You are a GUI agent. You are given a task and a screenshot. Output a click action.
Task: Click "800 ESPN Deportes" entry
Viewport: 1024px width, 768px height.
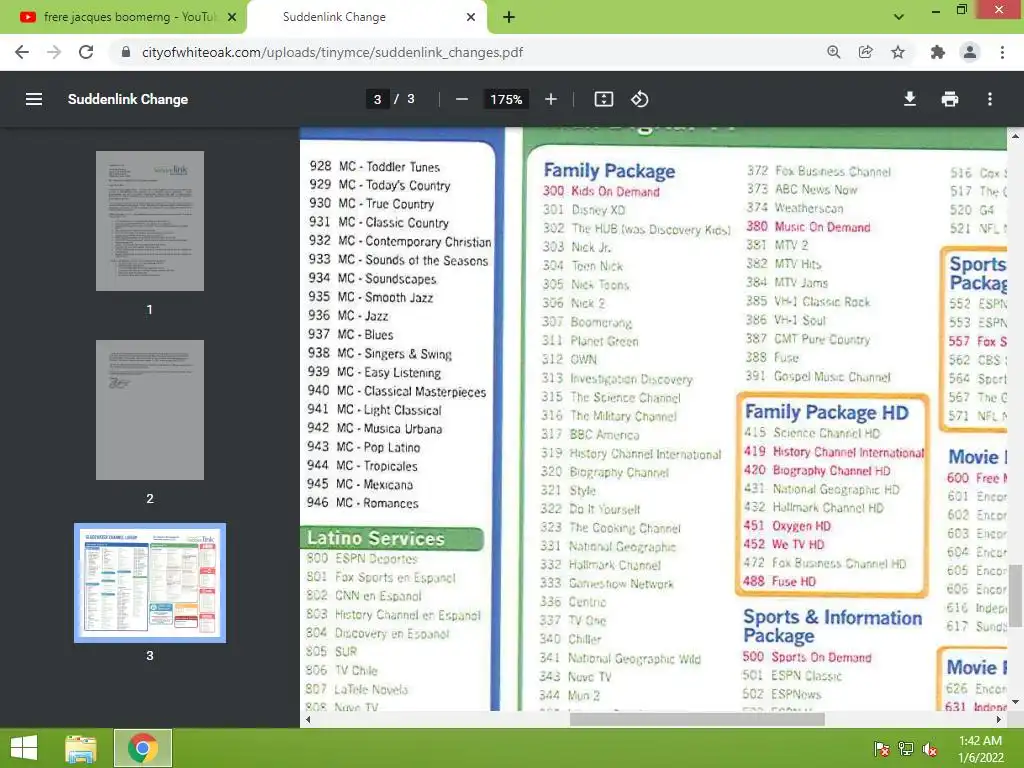(362, 558)
